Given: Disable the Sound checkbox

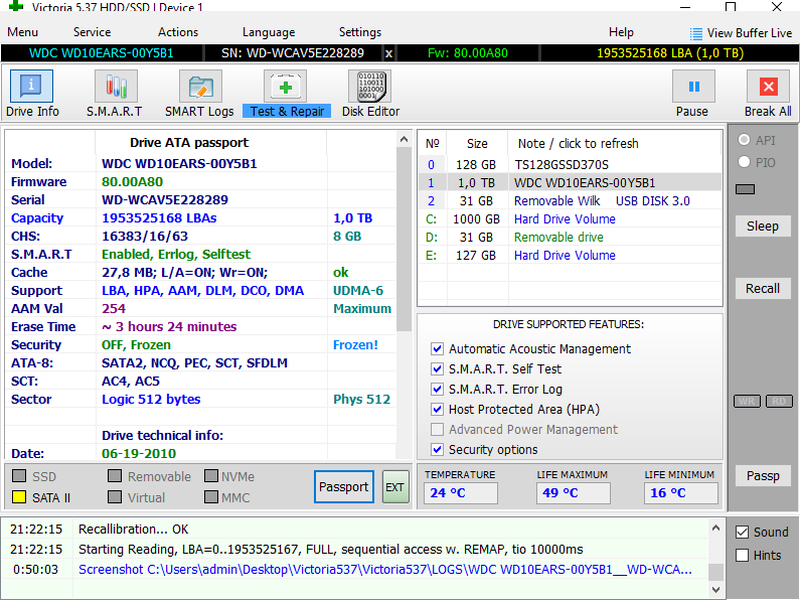Looking at the screenshot, I should [742, 532].
